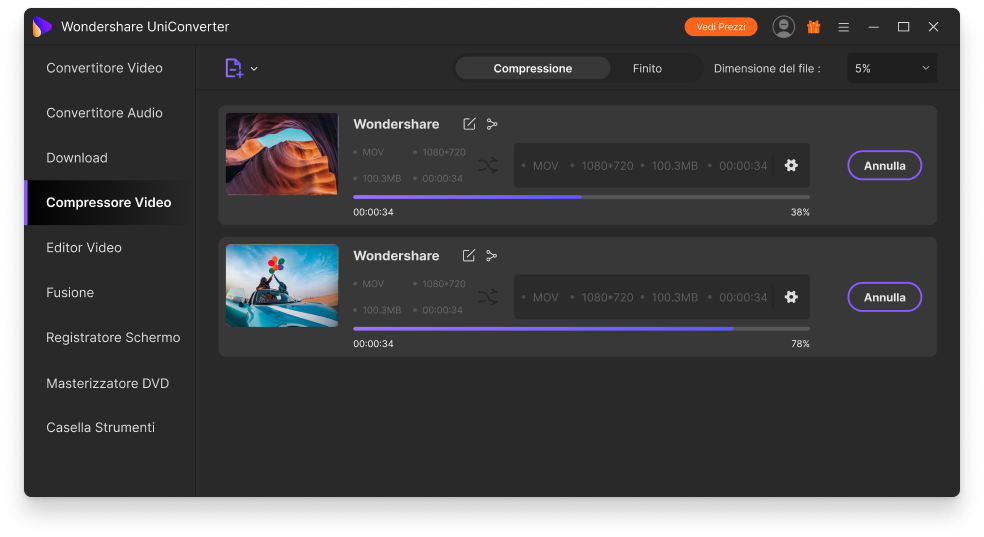Viewport: 984px width, 537px height.
Task: Open the user account profile icon
Action: (x=783, y=26)
